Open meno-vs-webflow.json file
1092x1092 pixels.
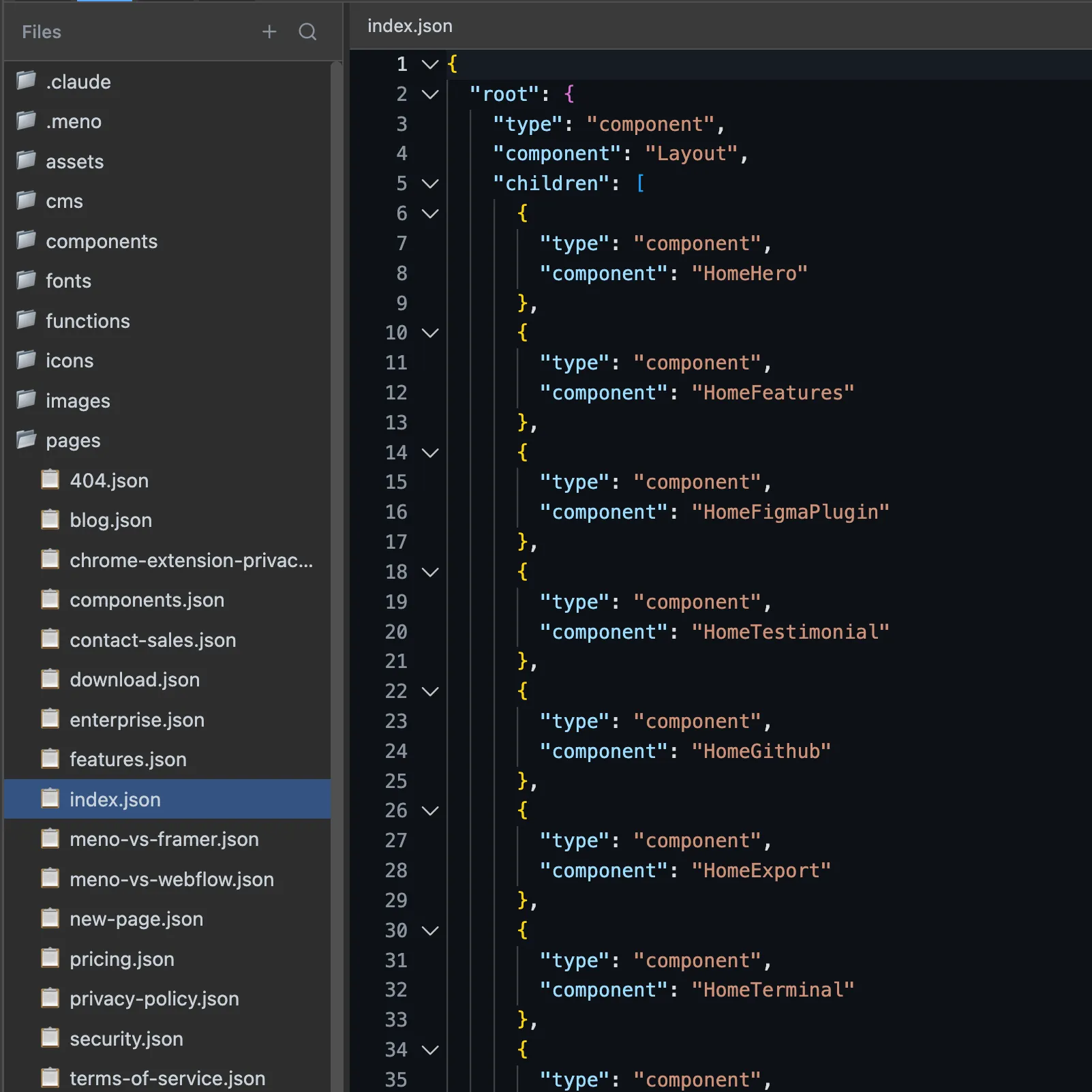(171, 879)
